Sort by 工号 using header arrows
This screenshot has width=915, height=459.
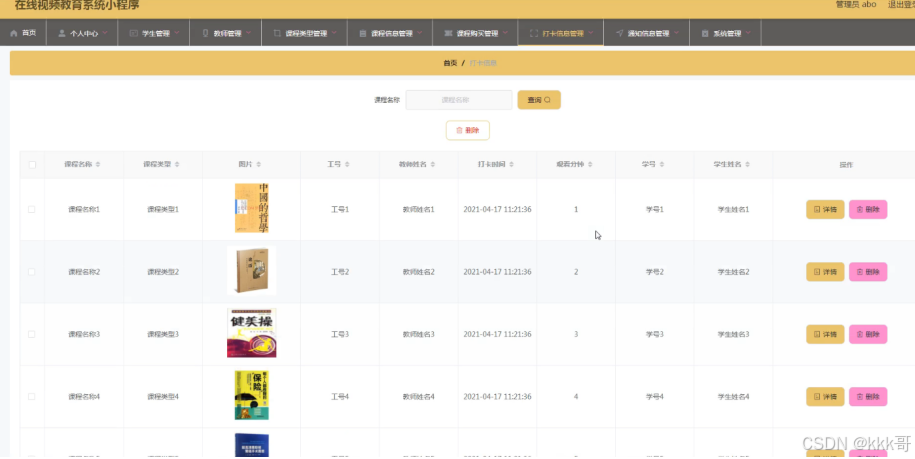347,164
